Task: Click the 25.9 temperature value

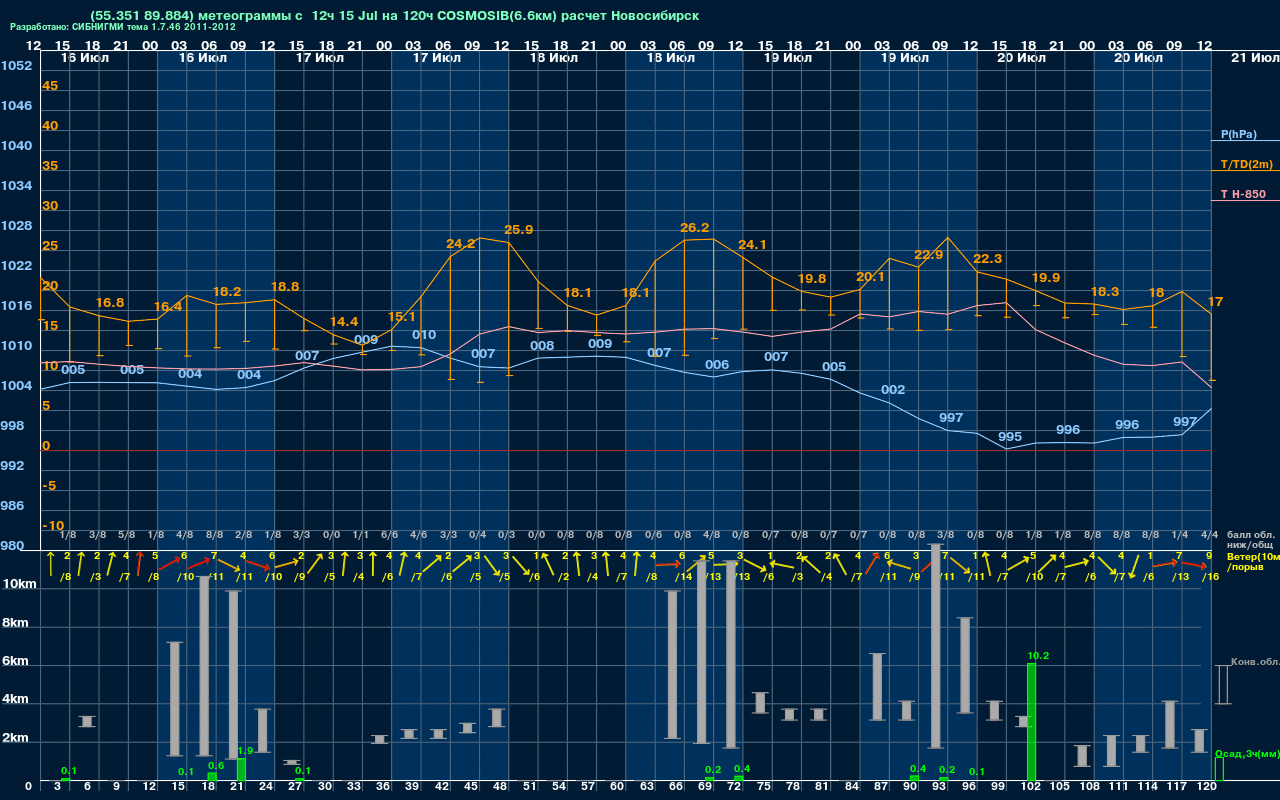Action: 519,230
